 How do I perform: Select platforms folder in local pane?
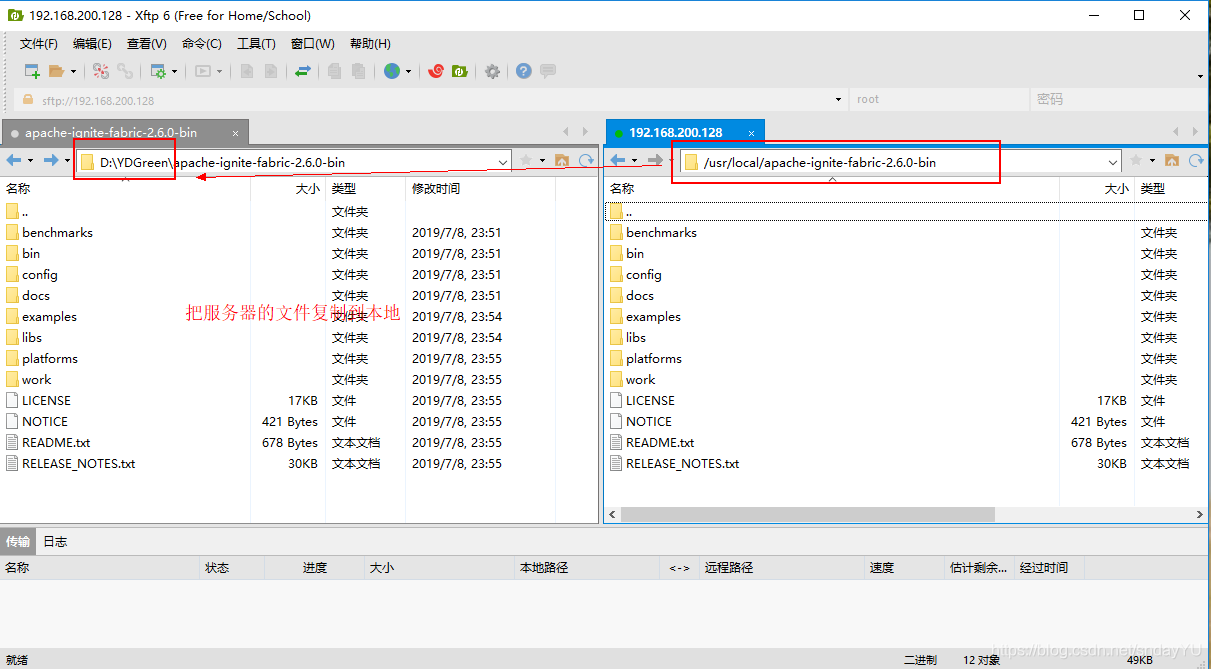click(50, 358)
